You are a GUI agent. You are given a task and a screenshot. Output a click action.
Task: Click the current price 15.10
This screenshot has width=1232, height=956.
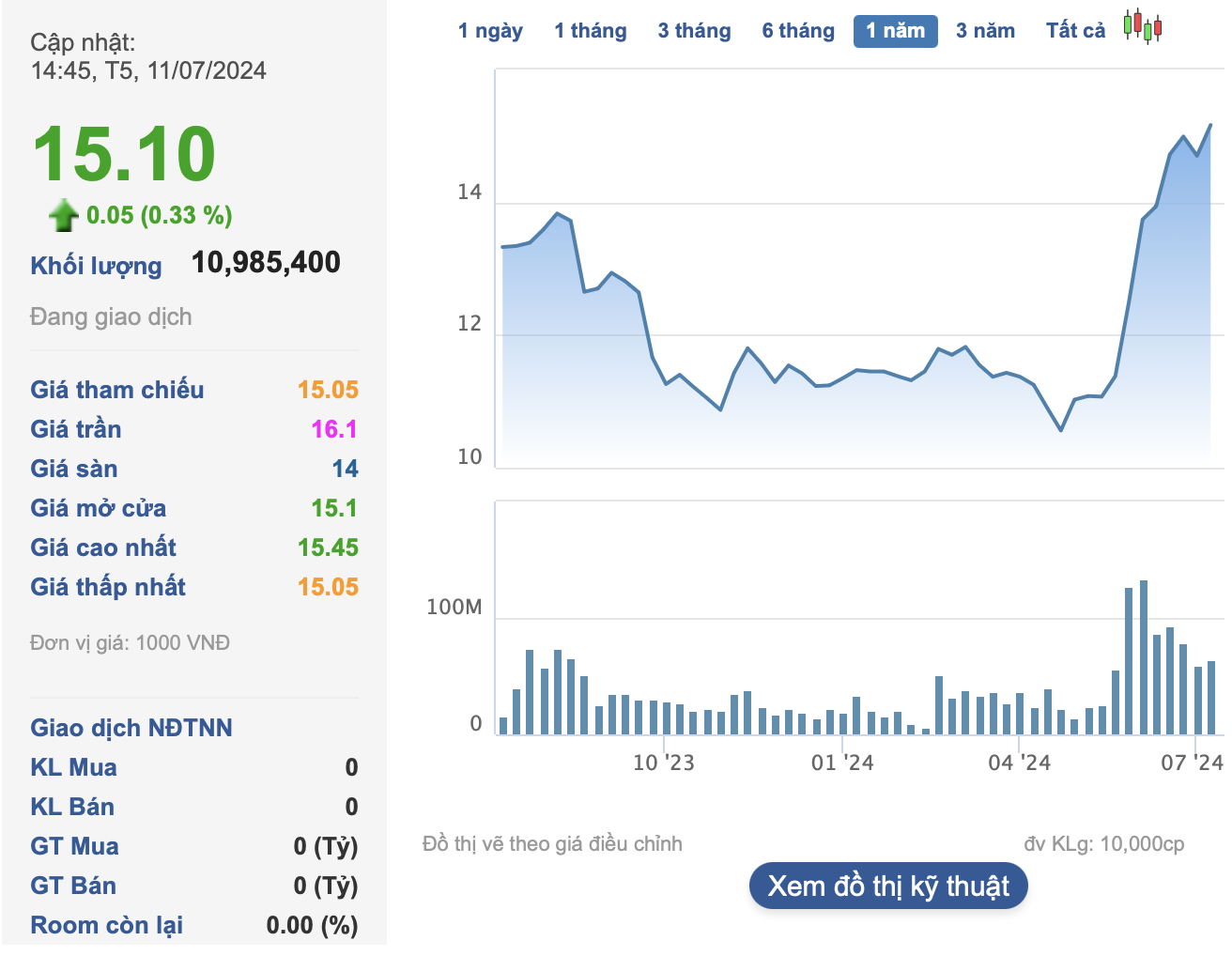point(122,154)
